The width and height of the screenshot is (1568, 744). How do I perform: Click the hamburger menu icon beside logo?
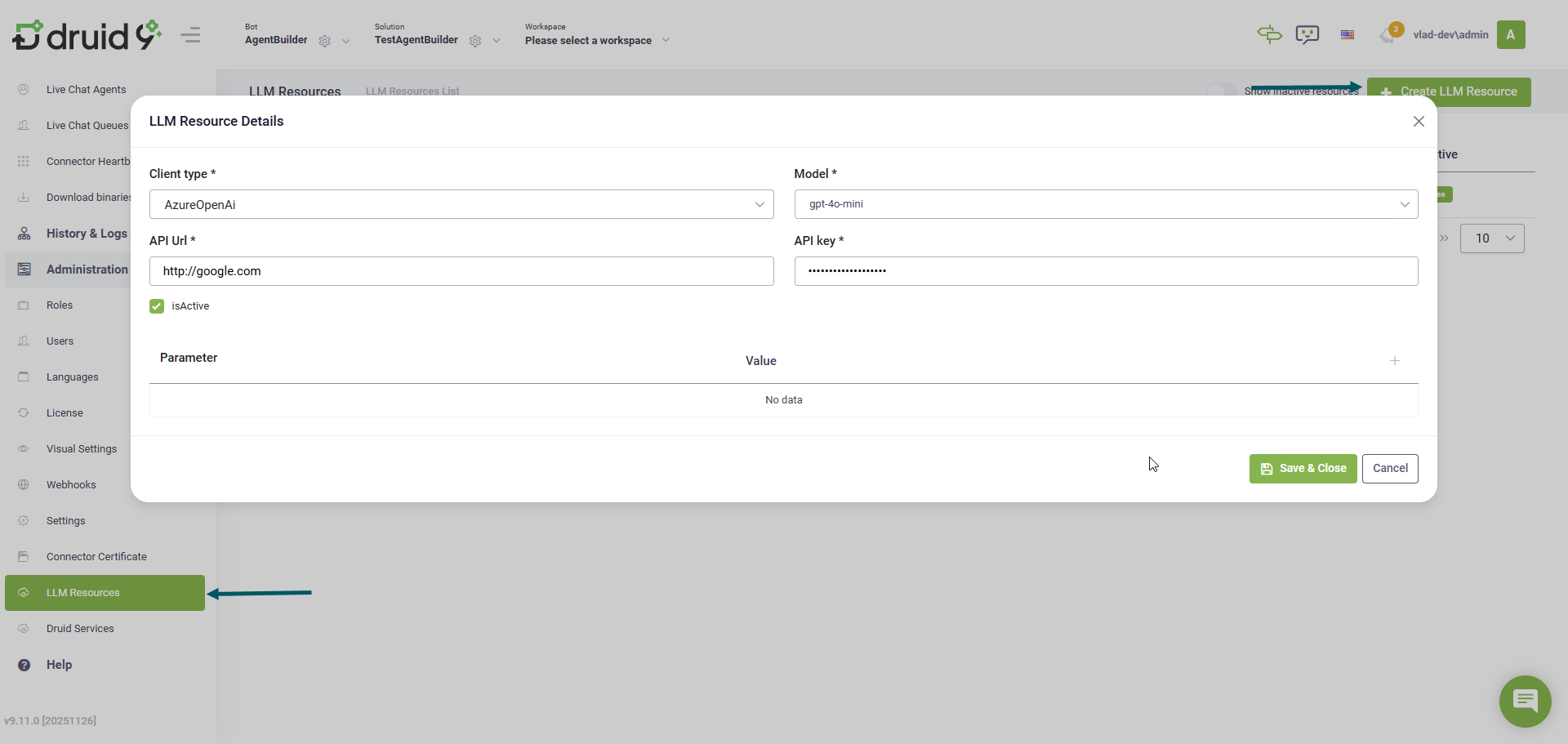coord(190,35)
